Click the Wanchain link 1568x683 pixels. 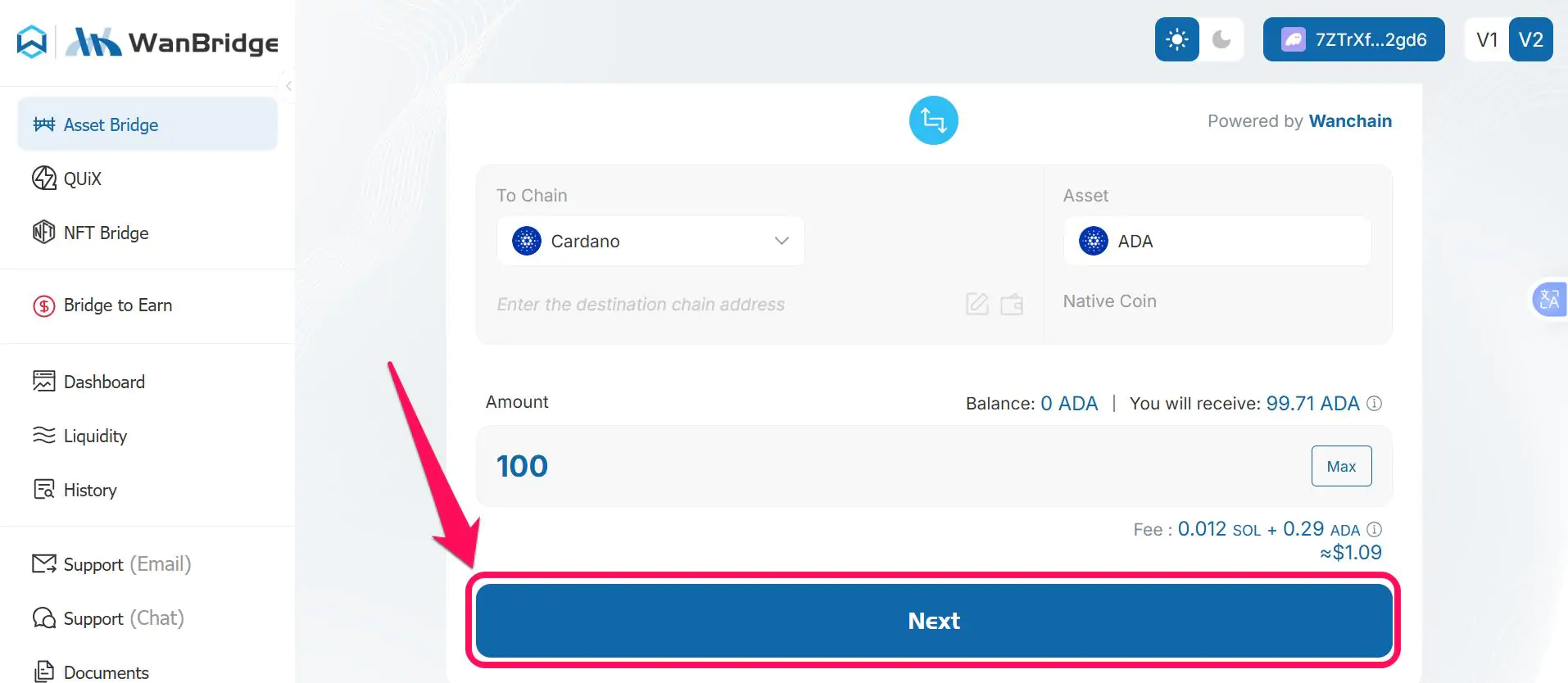[1349, 120]
